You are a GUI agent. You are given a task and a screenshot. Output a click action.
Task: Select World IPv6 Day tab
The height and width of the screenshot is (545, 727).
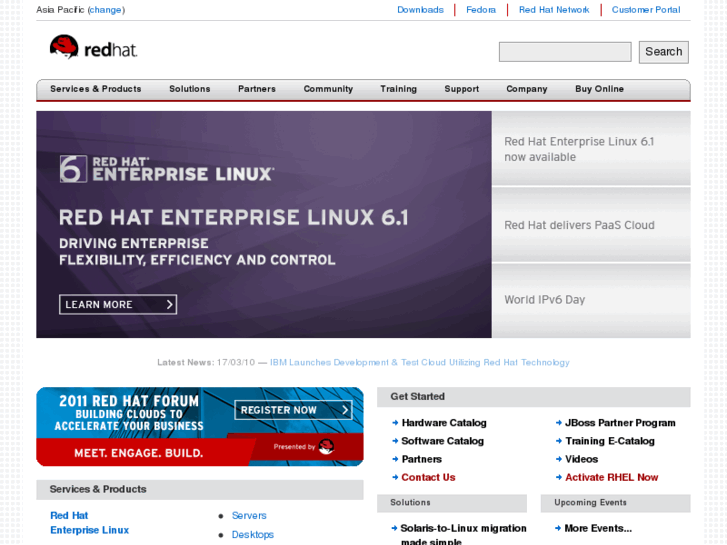pos(591,301)
